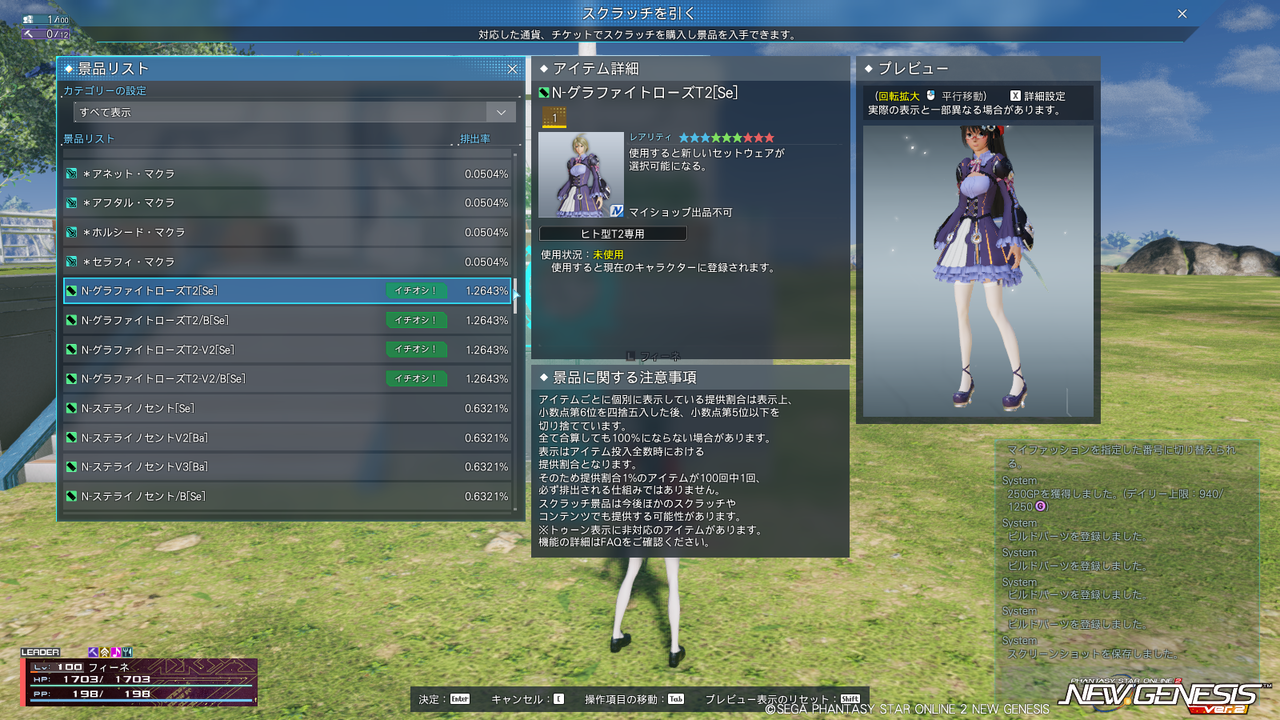Viewport: 1280px width, 720px height.
Task: Click the Enter key icon beside 決定
Action: pyautogui.click(x=460, y=699)
